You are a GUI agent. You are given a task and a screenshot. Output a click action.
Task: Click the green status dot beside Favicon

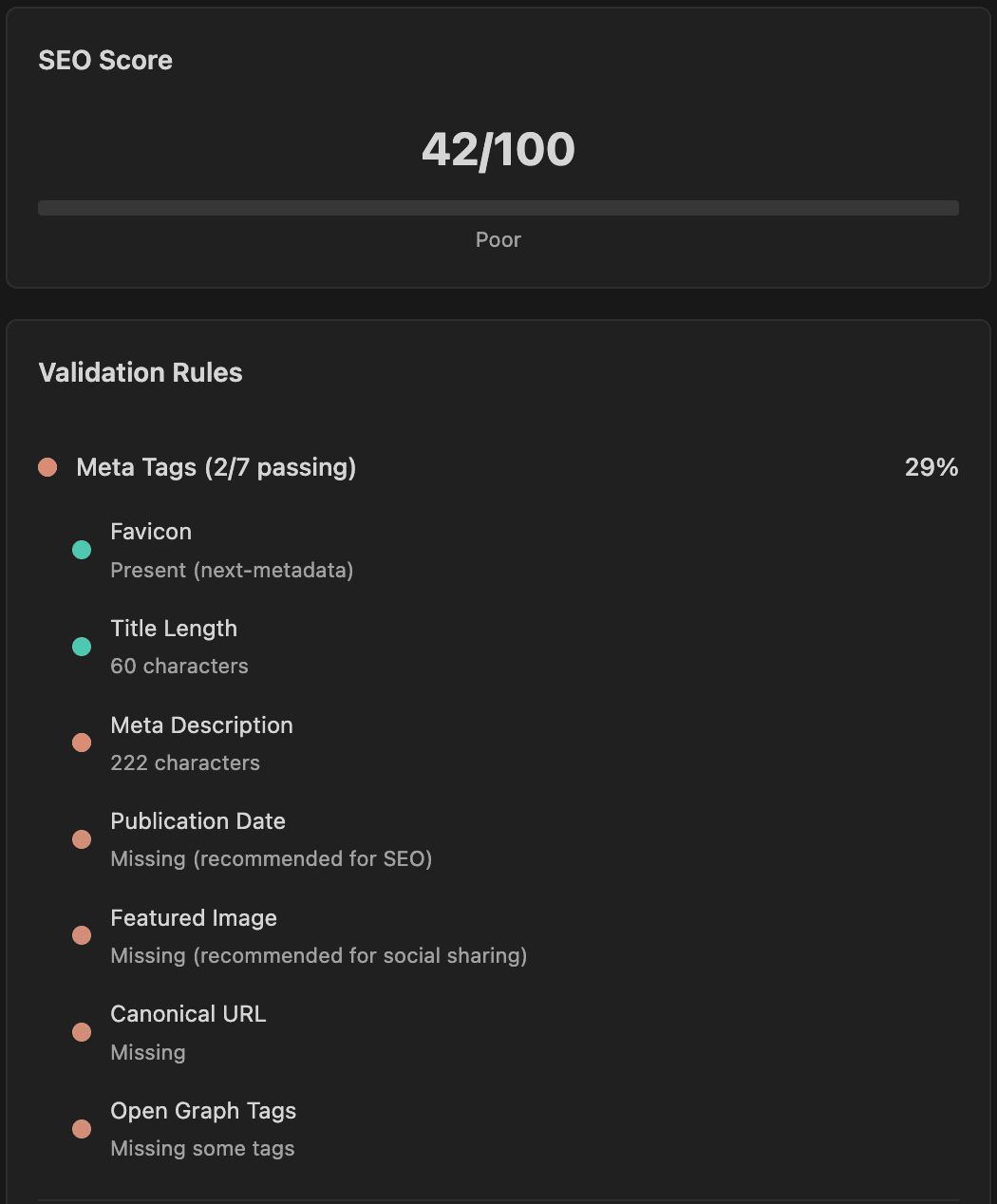pos(82,549)
